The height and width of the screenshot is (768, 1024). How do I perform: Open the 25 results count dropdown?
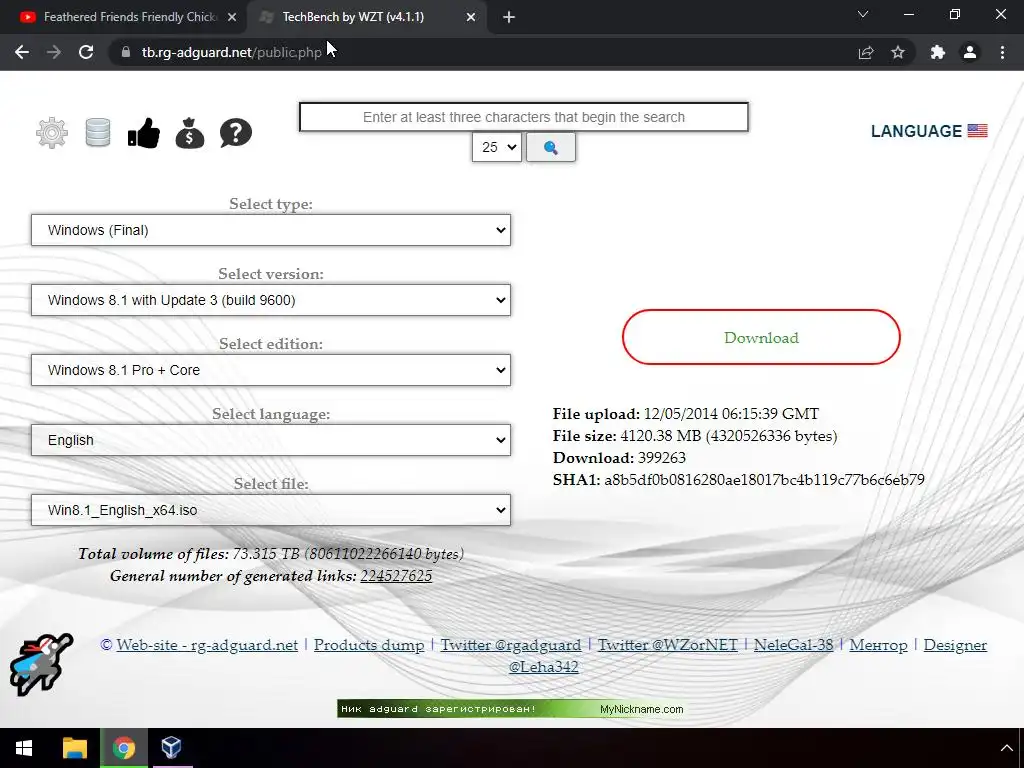pyautogui.click(x=497, y=148)
